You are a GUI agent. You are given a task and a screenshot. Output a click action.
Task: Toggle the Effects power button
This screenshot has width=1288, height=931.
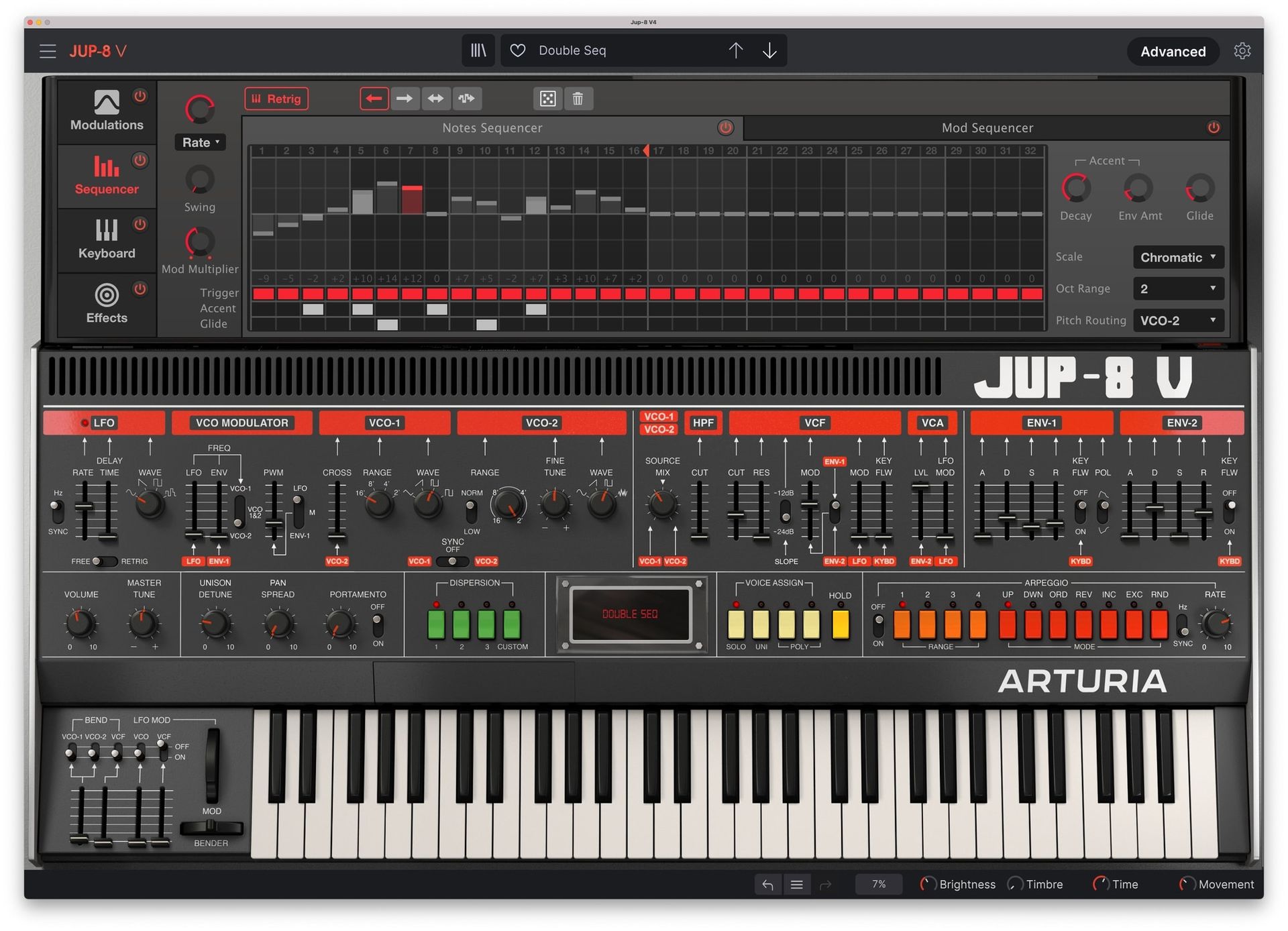(x=140, y=289)
